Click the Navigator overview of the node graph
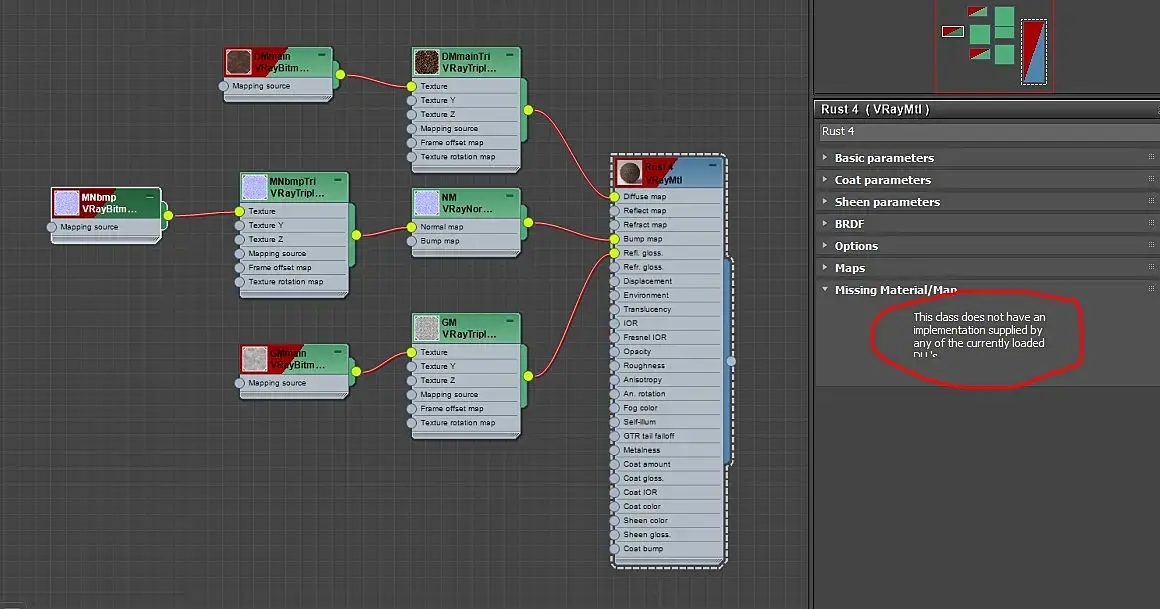This screenshot has height=609, width=1160. [994, 46]
